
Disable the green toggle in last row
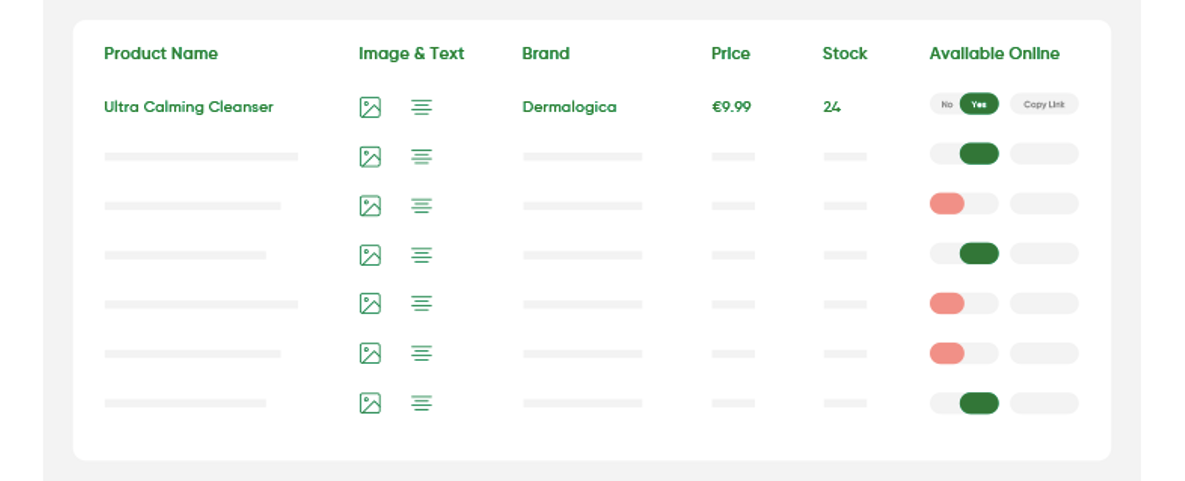(x=964, y=403)
